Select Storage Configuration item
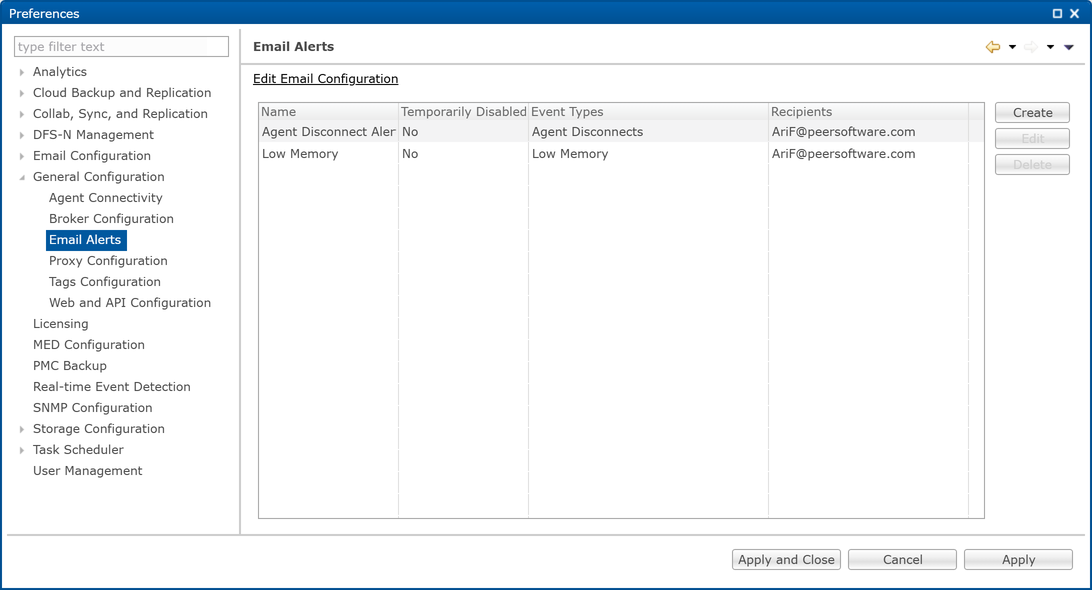This screenshot has width=1092, height=590. tap(99, 428)
